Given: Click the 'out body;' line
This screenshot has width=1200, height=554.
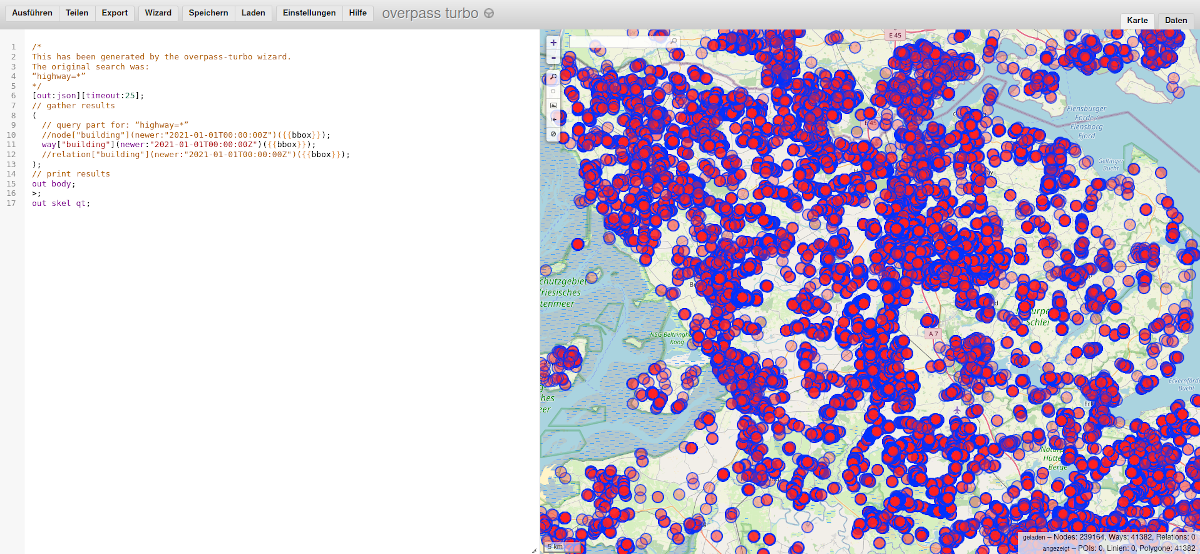Looking at the screenshot, I should point(53,184).
